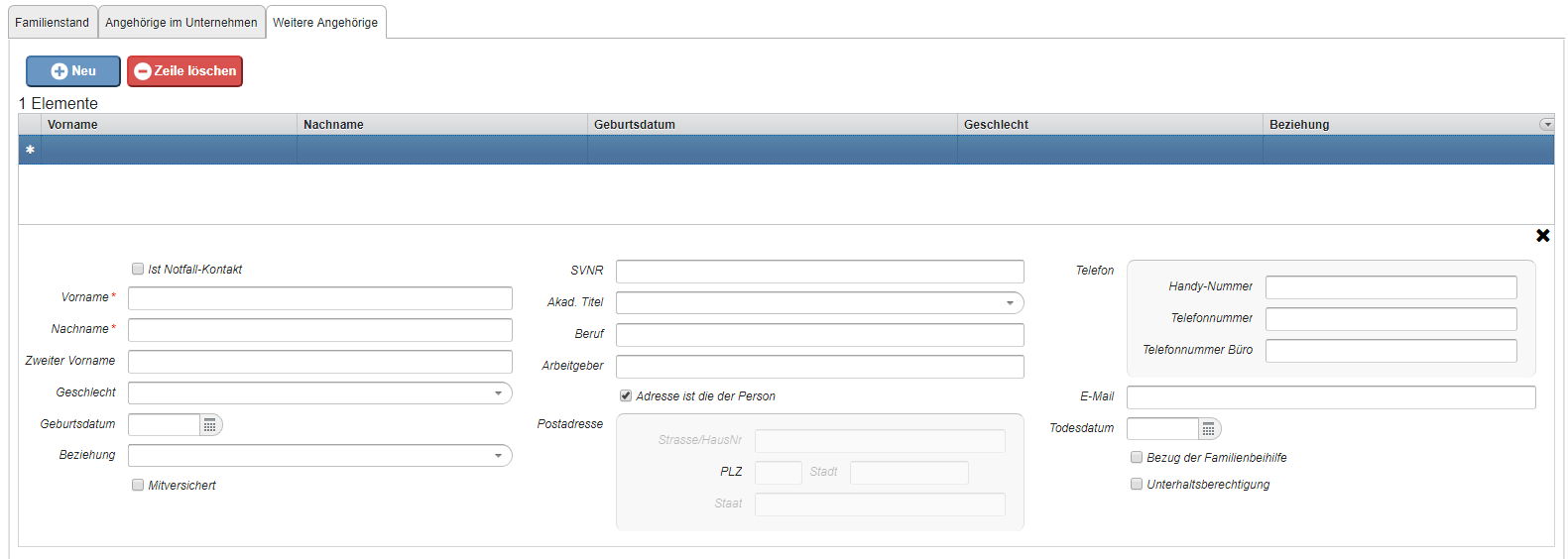Close the detail form with X icon
Screen dimensions: 1568x559
1542,236
